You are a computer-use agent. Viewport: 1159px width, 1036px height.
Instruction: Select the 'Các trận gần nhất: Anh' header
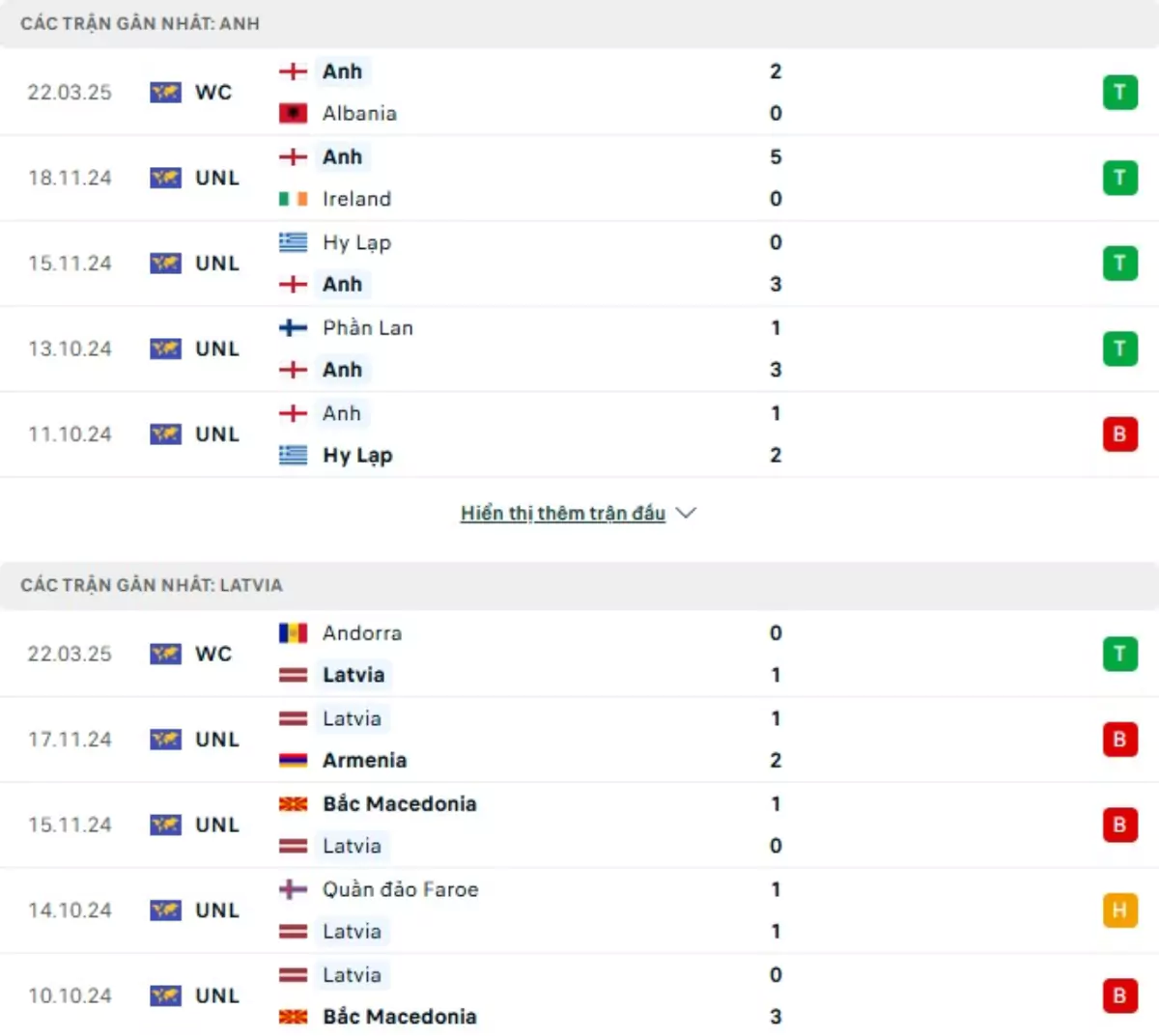point(140,23)
